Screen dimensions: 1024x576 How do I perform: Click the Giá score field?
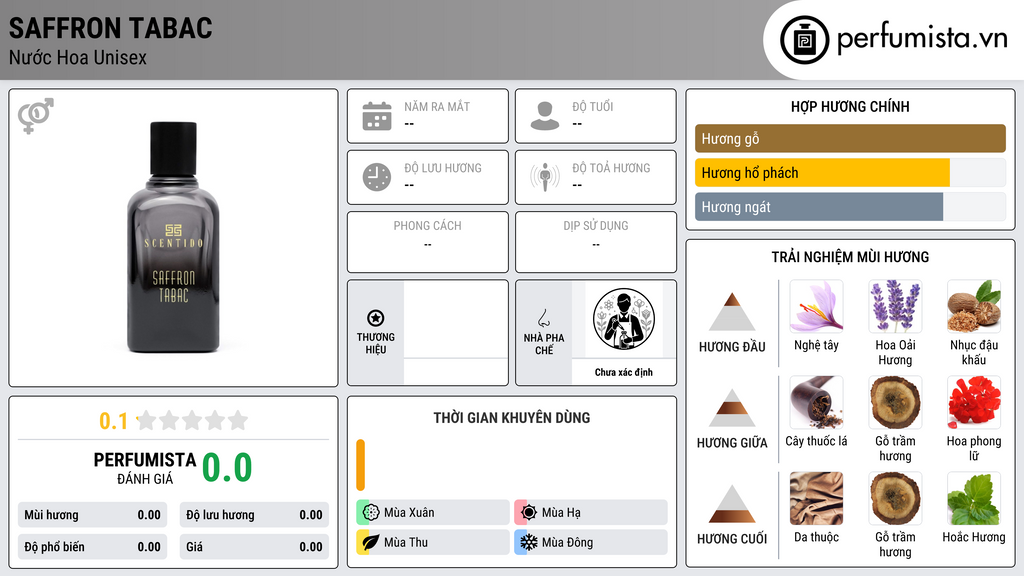(x=254, y=547)
